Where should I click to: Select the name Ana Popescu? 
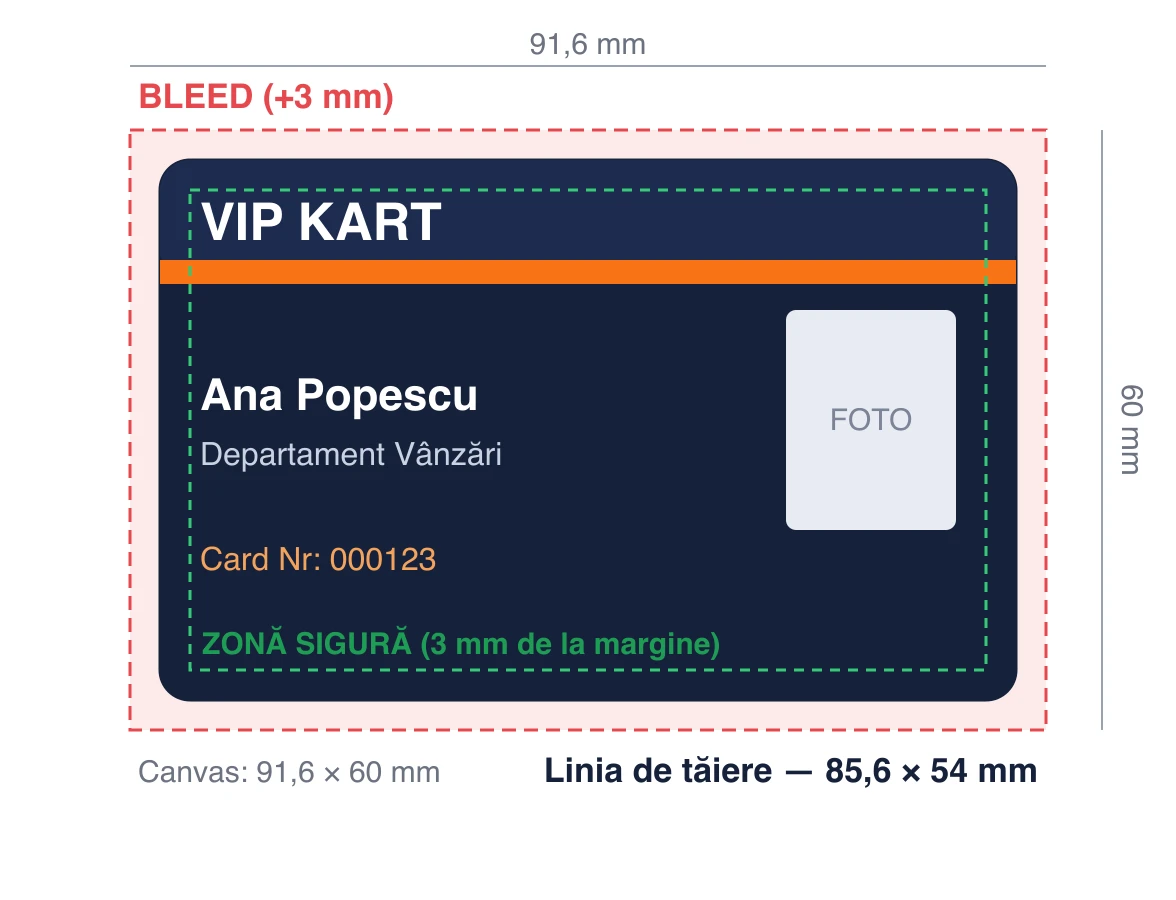339,394
